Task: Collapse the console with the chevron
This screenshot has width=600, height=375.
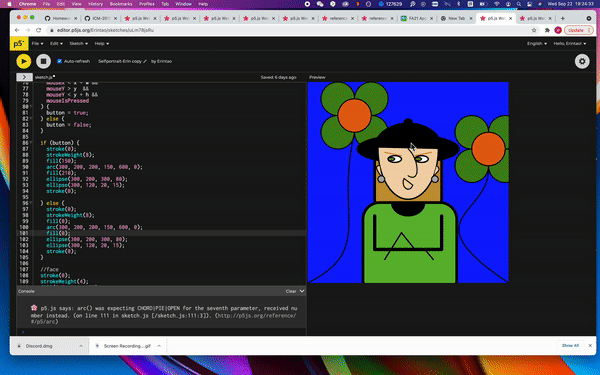Action: 302,291
